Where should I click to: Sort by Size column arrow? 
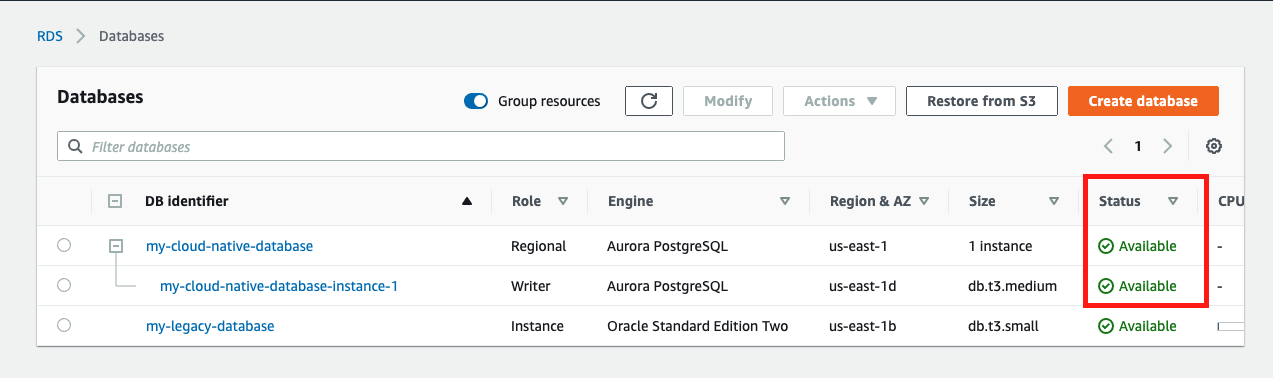click(1054, 201)
